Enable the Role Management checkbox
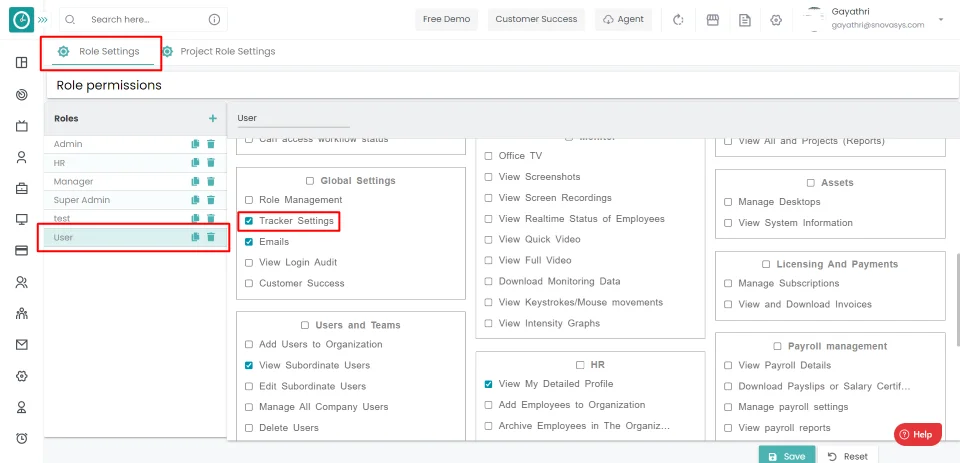The height and width of the screenshot is (463, 960). pyautogui.click(x=249, y=200)
